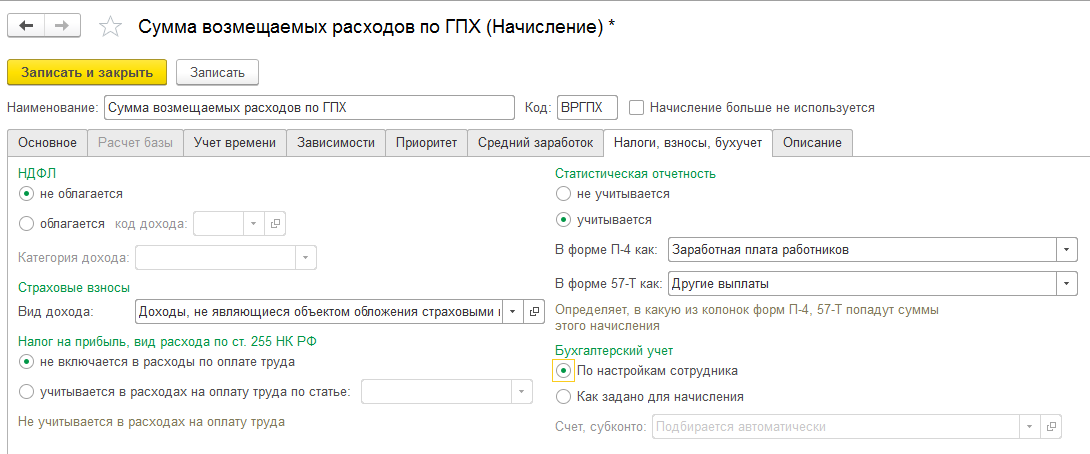The image size is (1090, 454).
Task: Click the Наименование input field
Action: 309,108
